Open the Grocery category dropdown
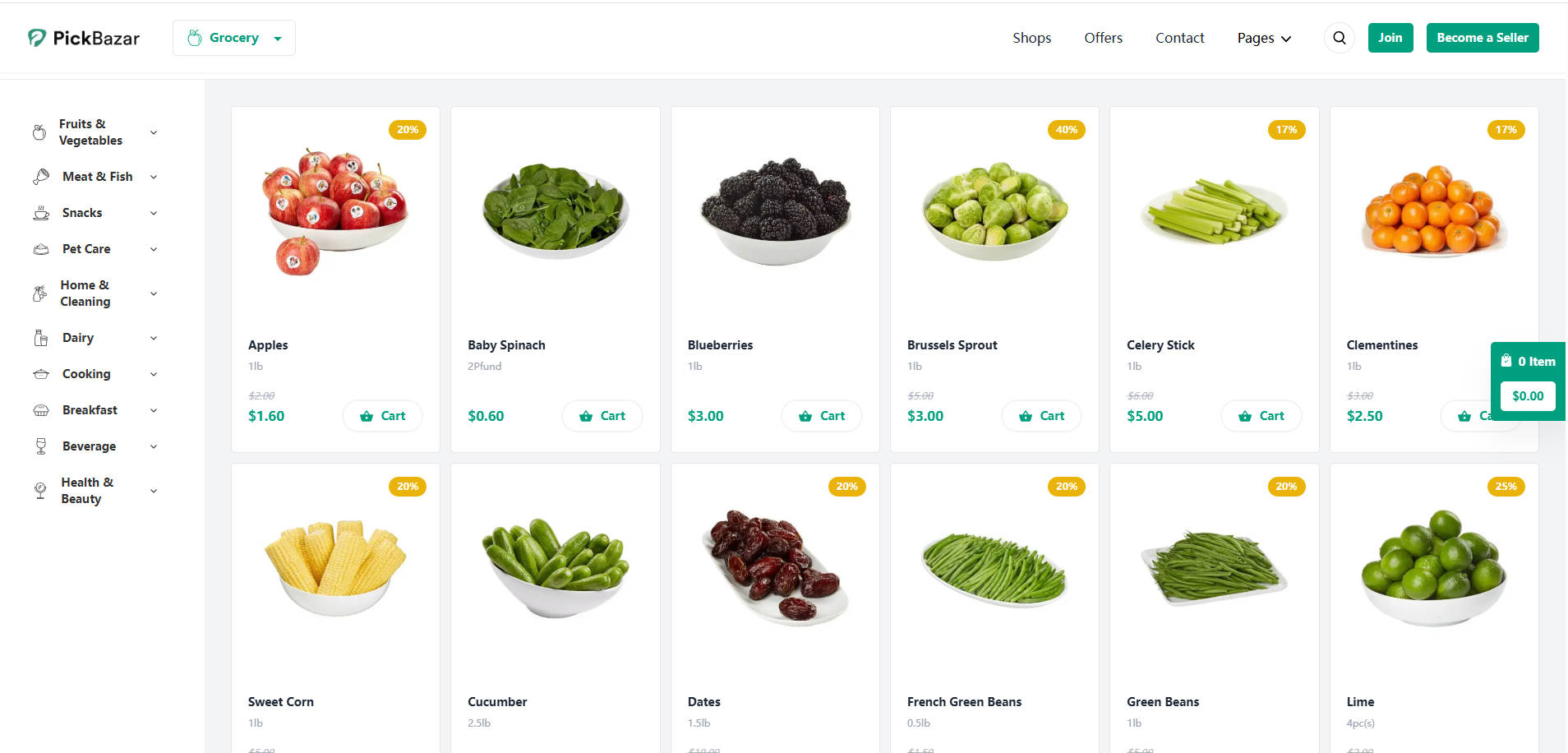 [233, 37]
